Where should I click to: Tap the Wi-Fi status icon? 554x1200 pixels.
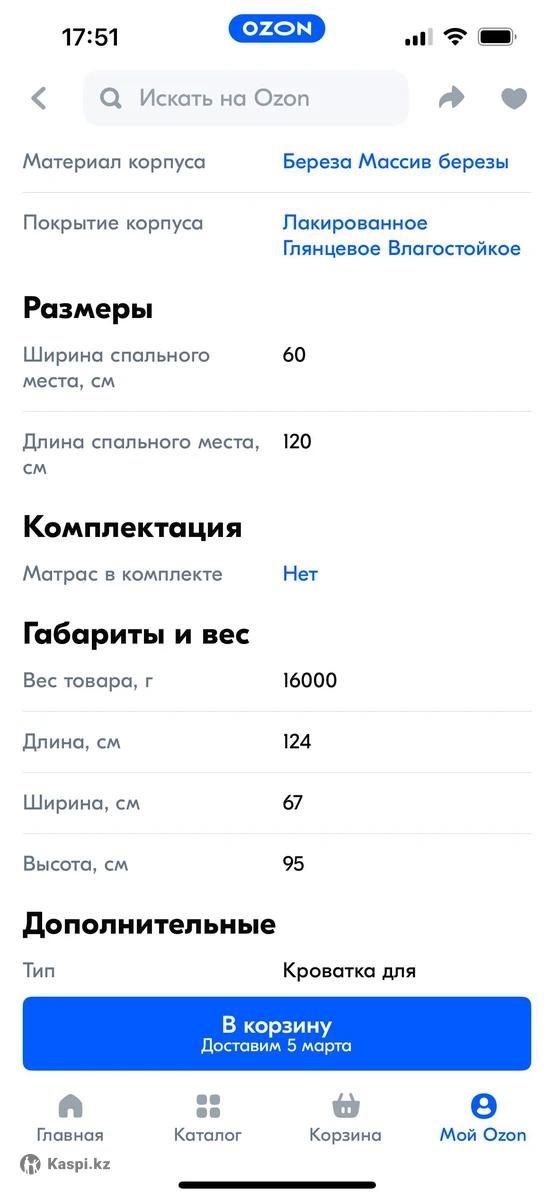coord(455,37)
